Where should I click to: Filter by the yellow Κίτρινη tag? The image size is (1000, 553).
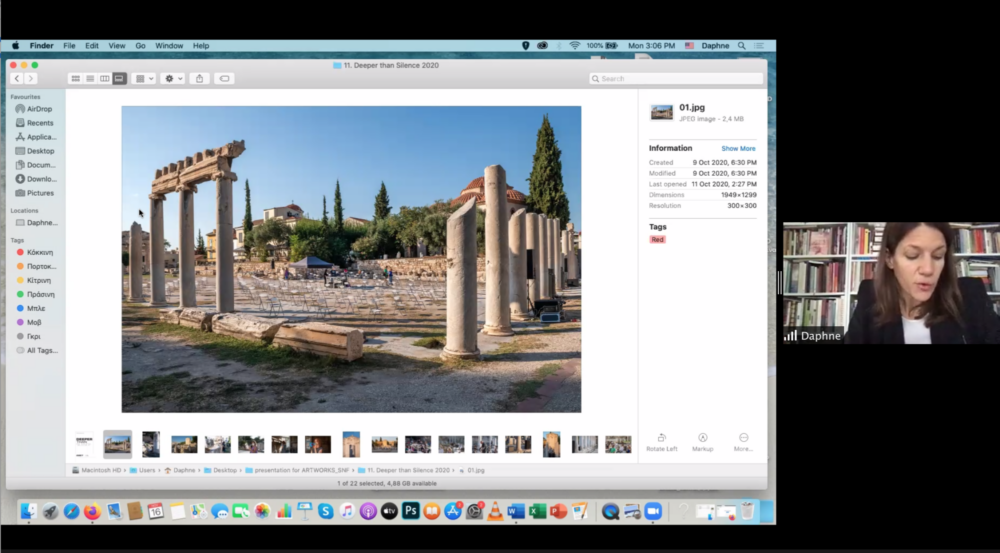35,281
